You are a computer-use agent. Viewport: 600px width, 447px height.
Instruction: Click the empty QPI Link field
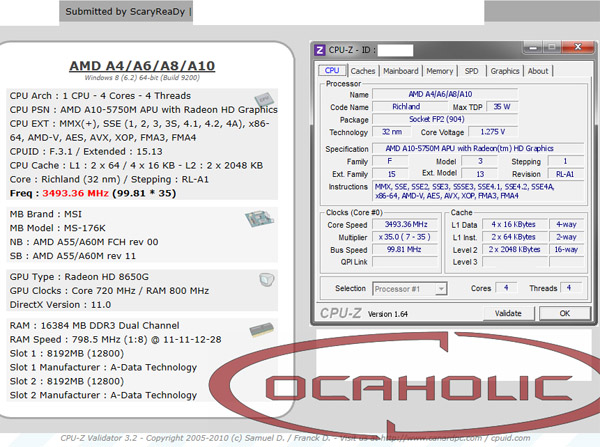coord(406,262)
